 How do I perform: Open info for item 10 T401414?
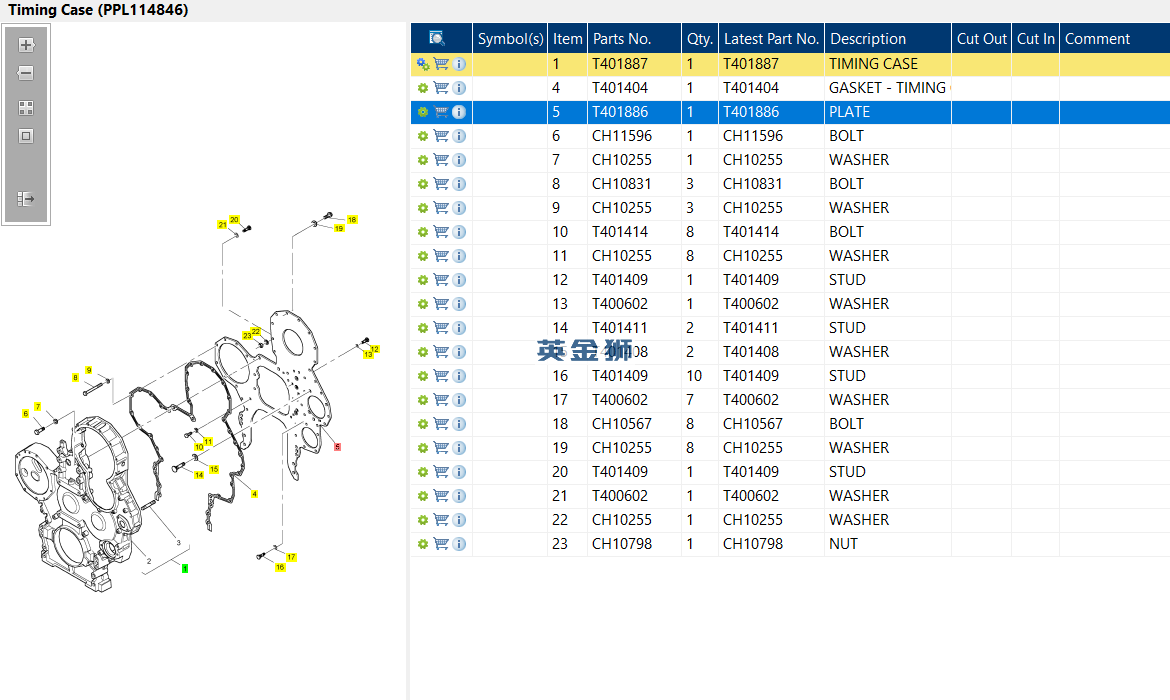coord(460,232)
